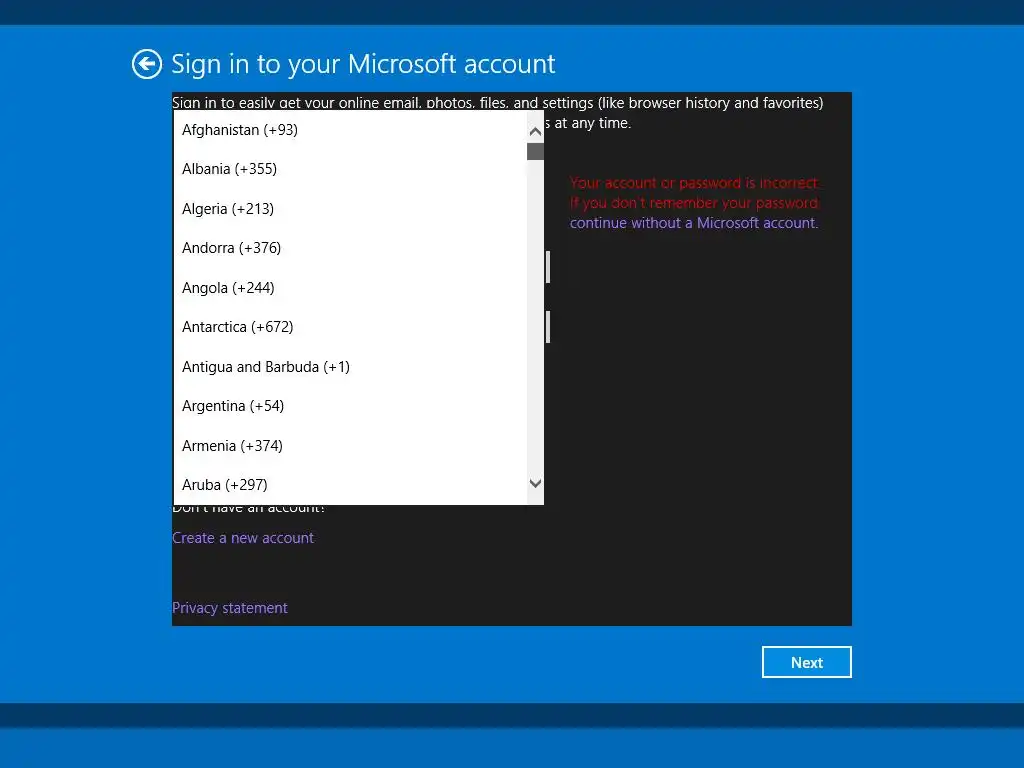Pick Angola (+244) in the dropdown list

350,288
